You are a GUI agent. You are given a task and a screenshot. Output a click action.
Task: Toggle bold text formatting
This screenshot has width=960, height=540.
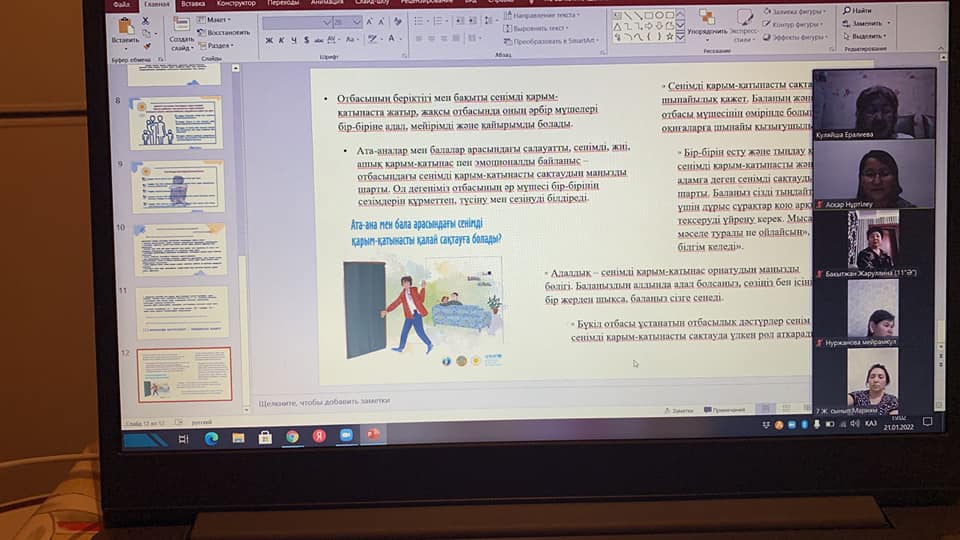click(x=267, y=40)
